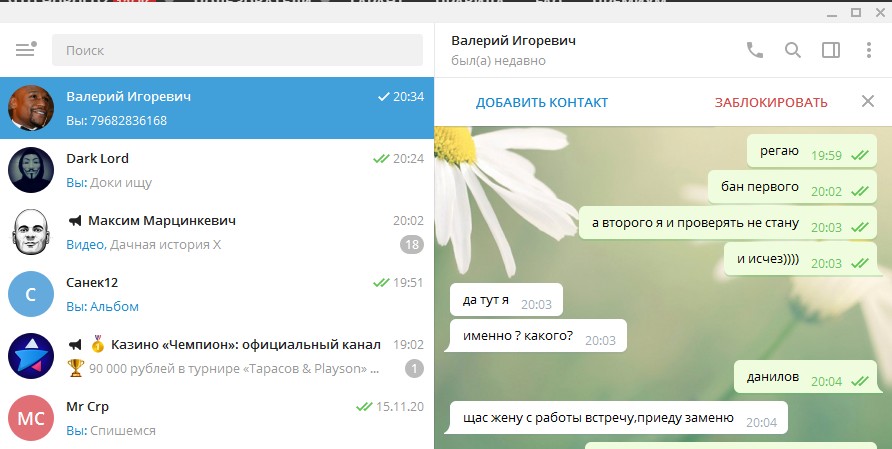Click Казино Чемпион star logo avatar
The image size is (892, 449).
point(31,356)
